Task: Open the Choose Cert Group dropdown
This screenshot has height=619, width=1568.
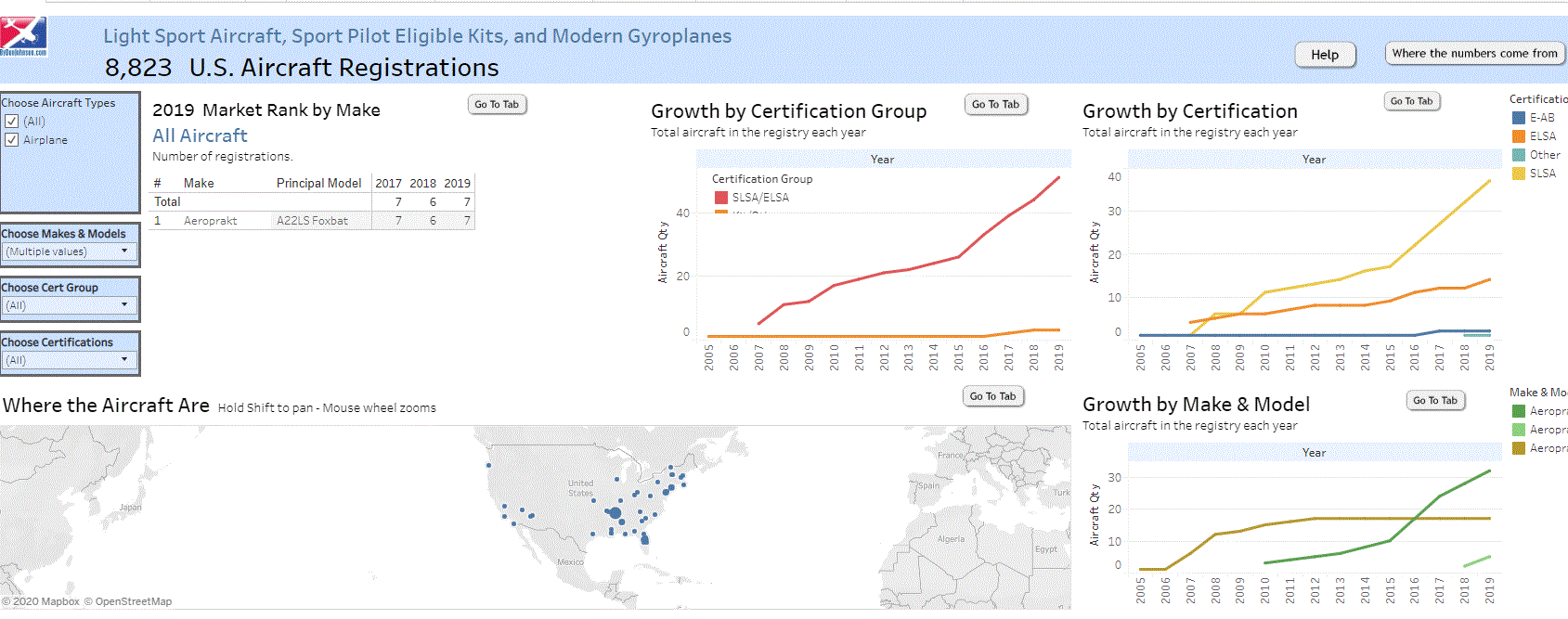Action: coord(70,305)
